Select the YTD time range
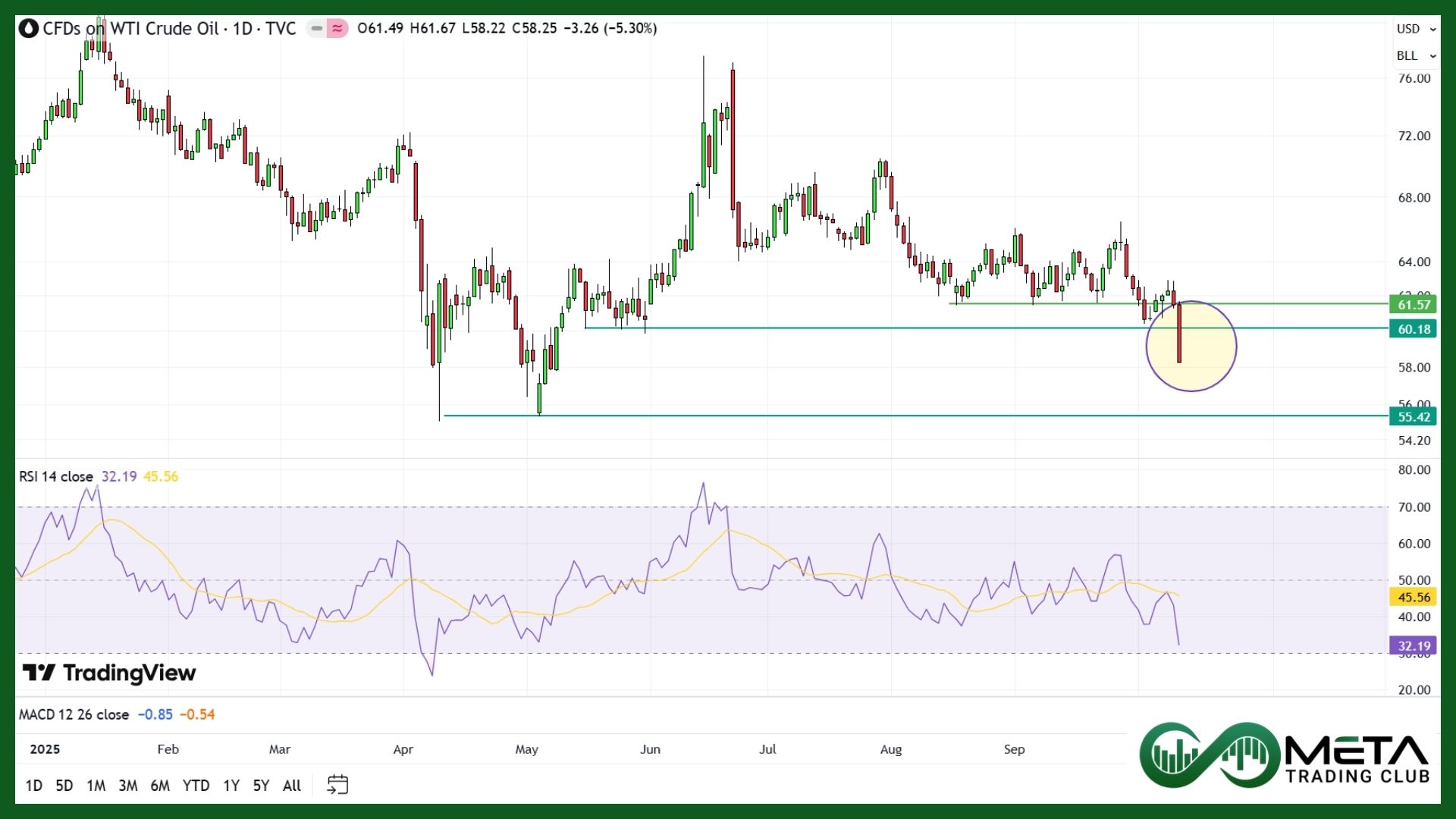Viewport: 1456px width, 819px height. tap(196, 786)
